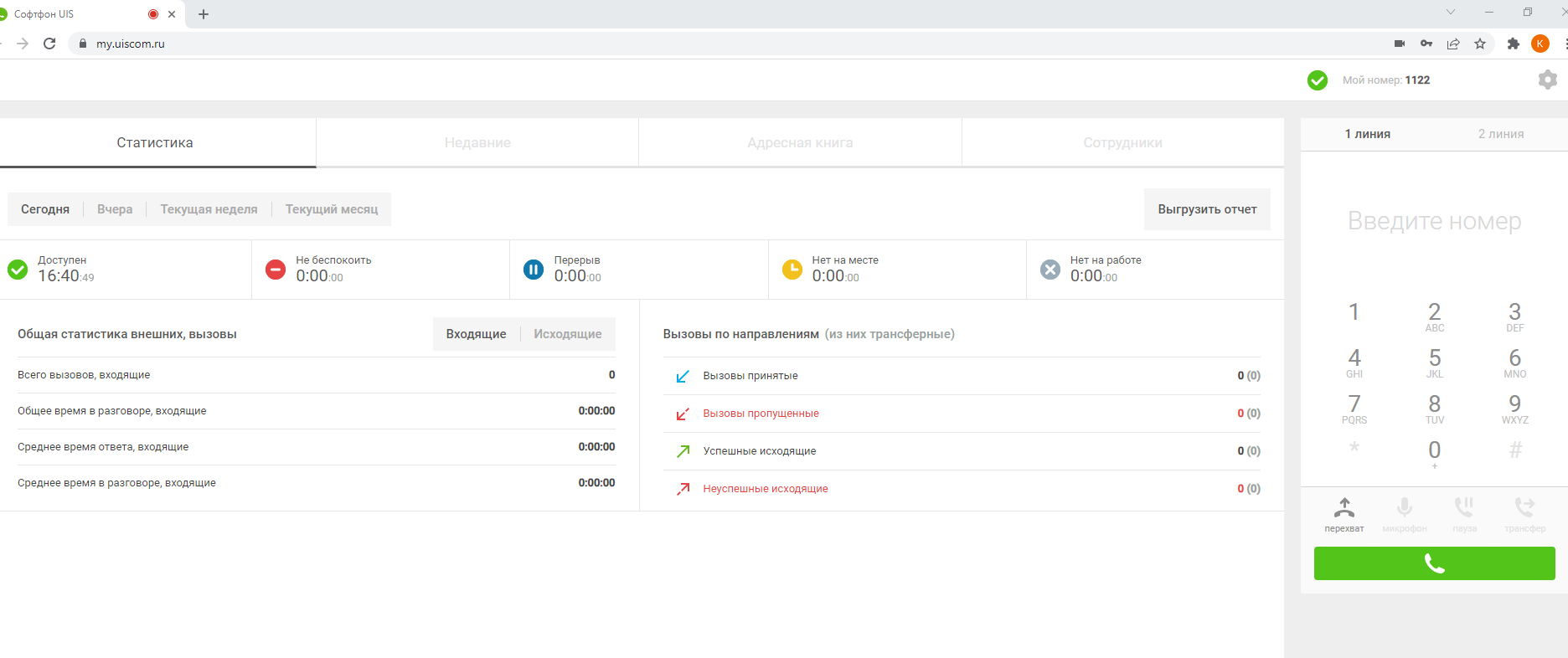Click camera permission icon in address bar
Screen dimensions: 1568x658
point(1399,44)
